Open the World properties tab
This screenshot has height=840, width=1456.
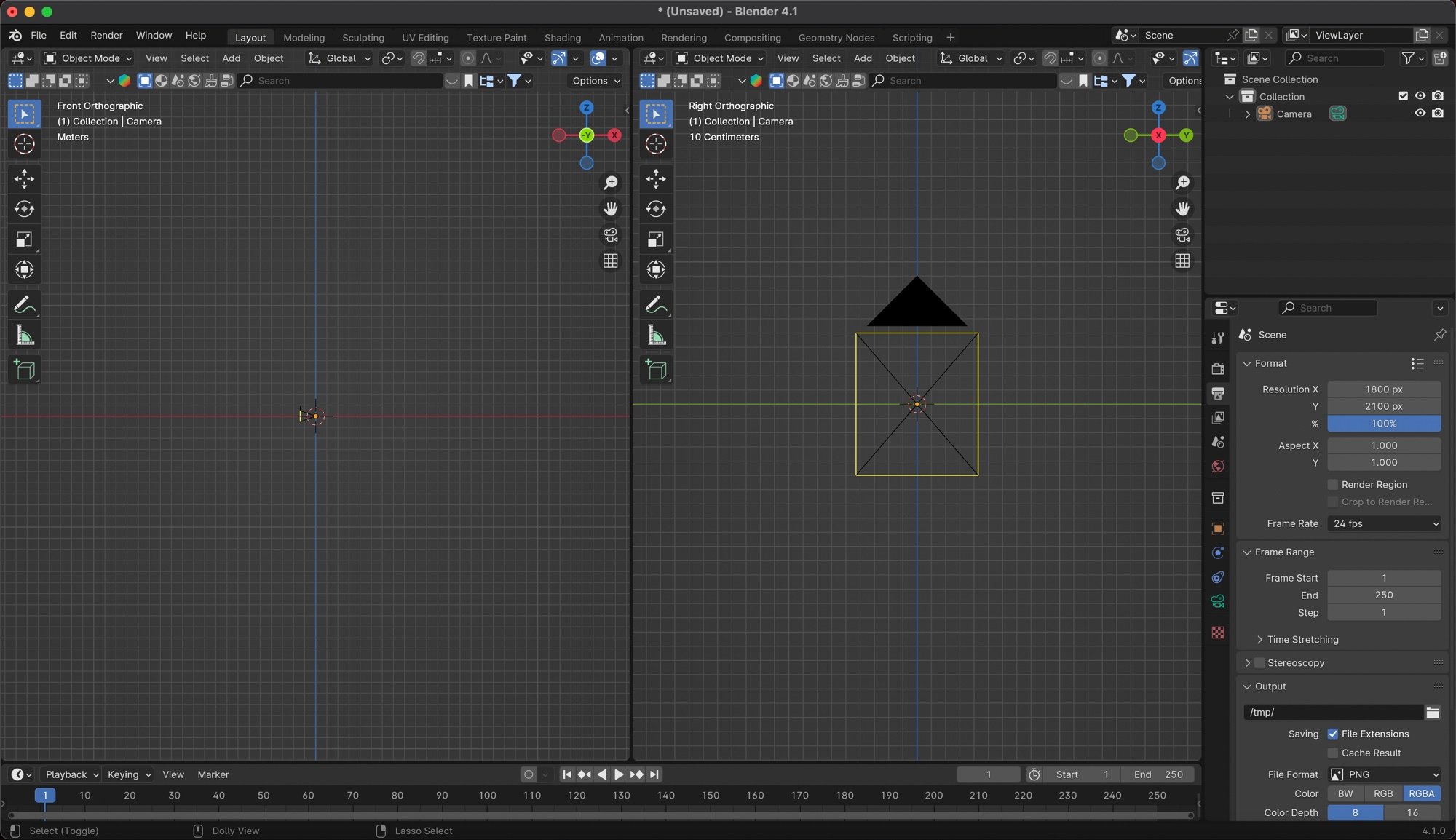tap(1218, 467)
